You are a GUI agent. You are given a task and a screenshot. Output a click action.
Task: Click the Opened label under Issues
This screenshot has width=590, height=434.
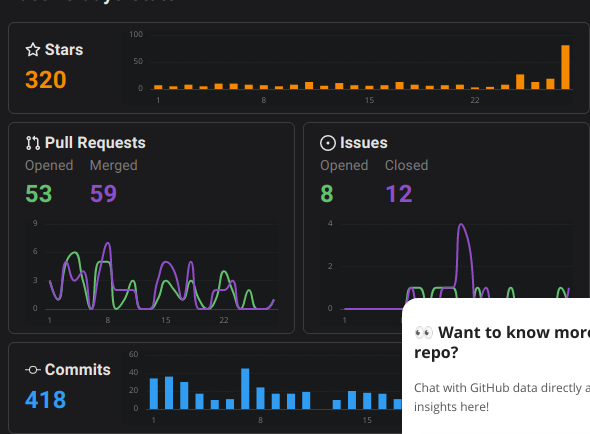pos(344,166)
